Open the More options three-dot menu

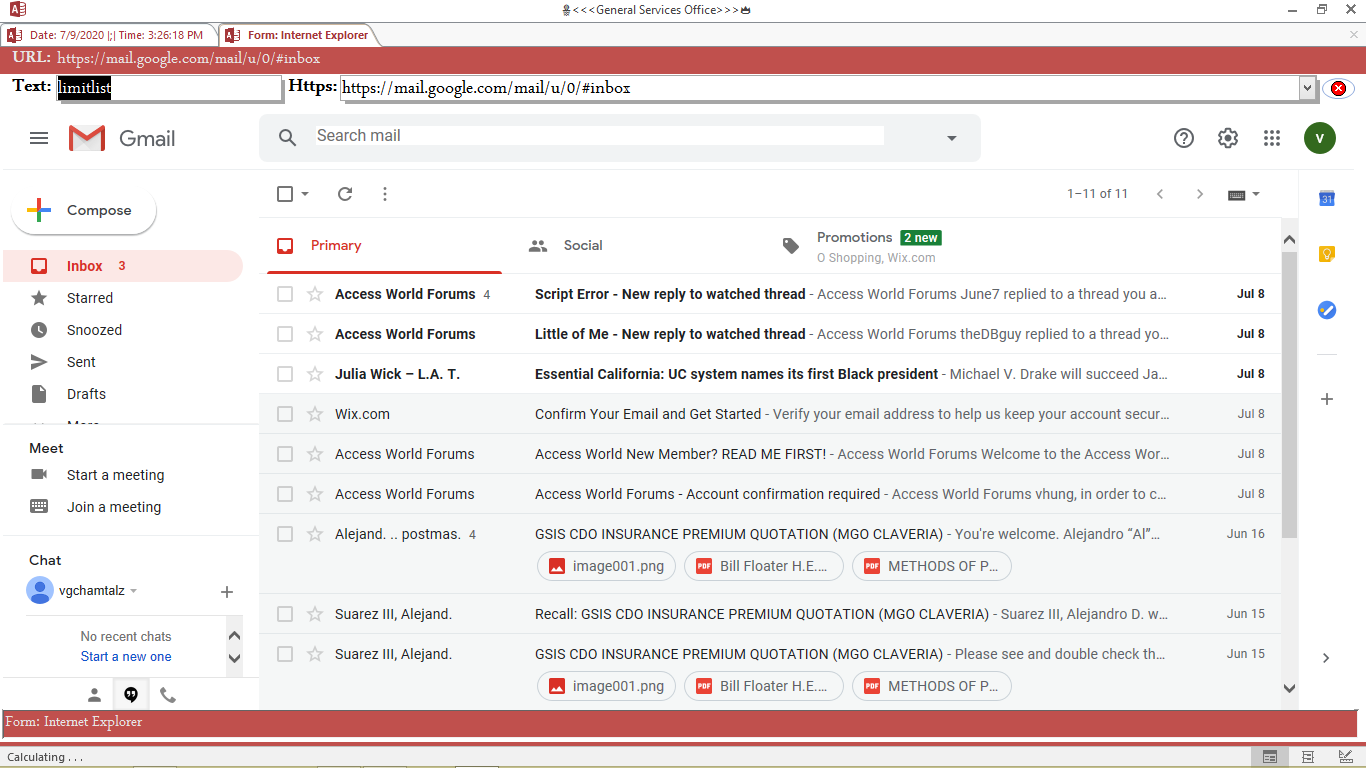(385, 194)
